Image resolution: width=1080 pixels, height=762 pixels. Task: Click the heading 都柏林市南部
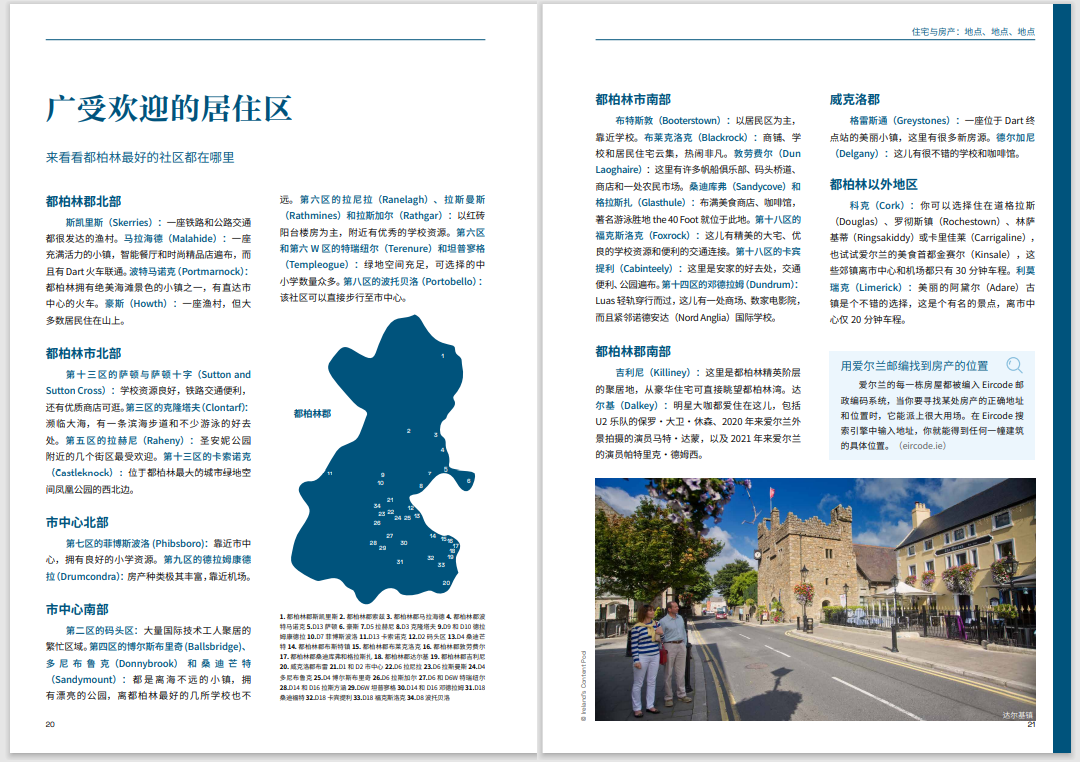click(633, 99)
